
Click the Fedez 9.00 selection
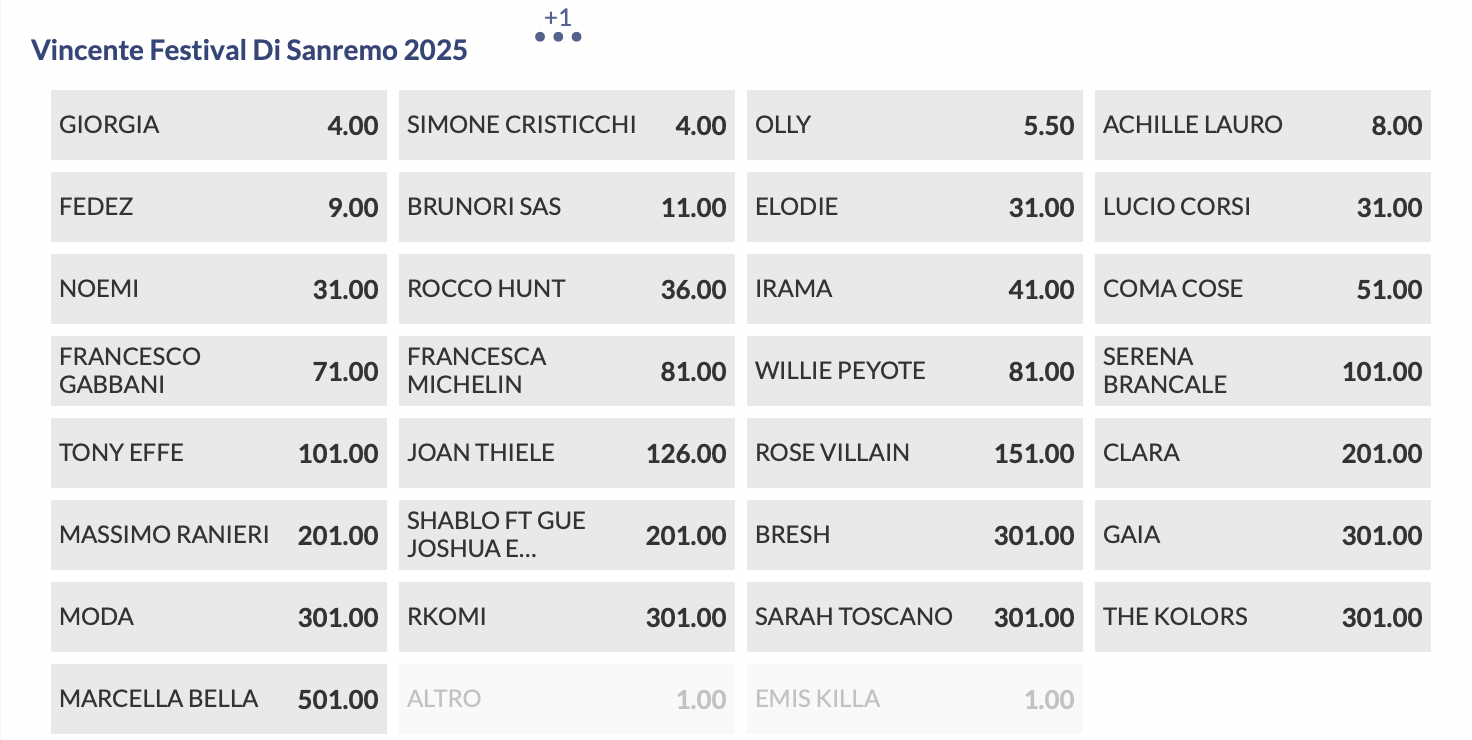click(x=218, y=207)
